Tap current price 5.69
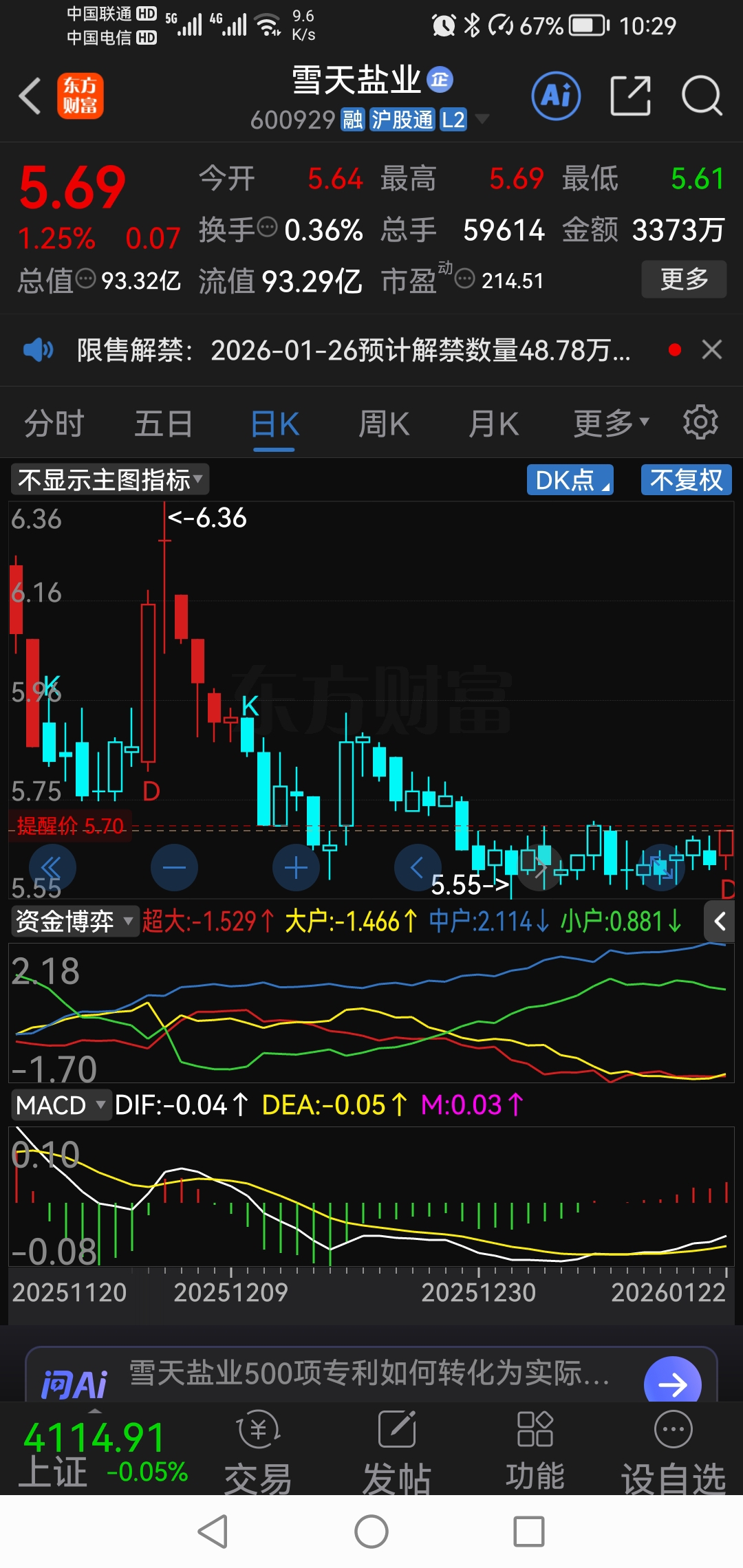 72,187
